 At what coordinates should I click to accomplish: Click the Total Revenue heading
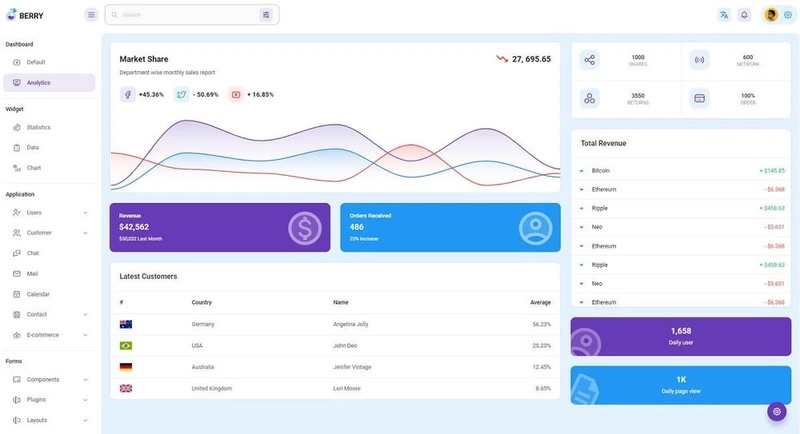pos(603,143)
